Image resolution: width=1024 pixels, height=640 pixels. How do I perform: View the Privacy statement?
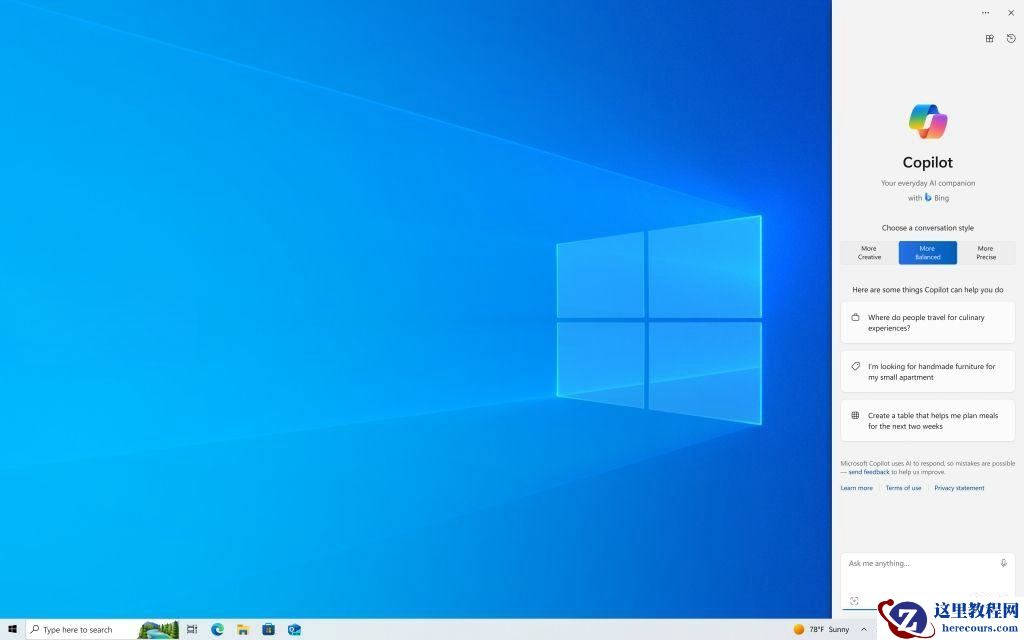coord(959,487)
